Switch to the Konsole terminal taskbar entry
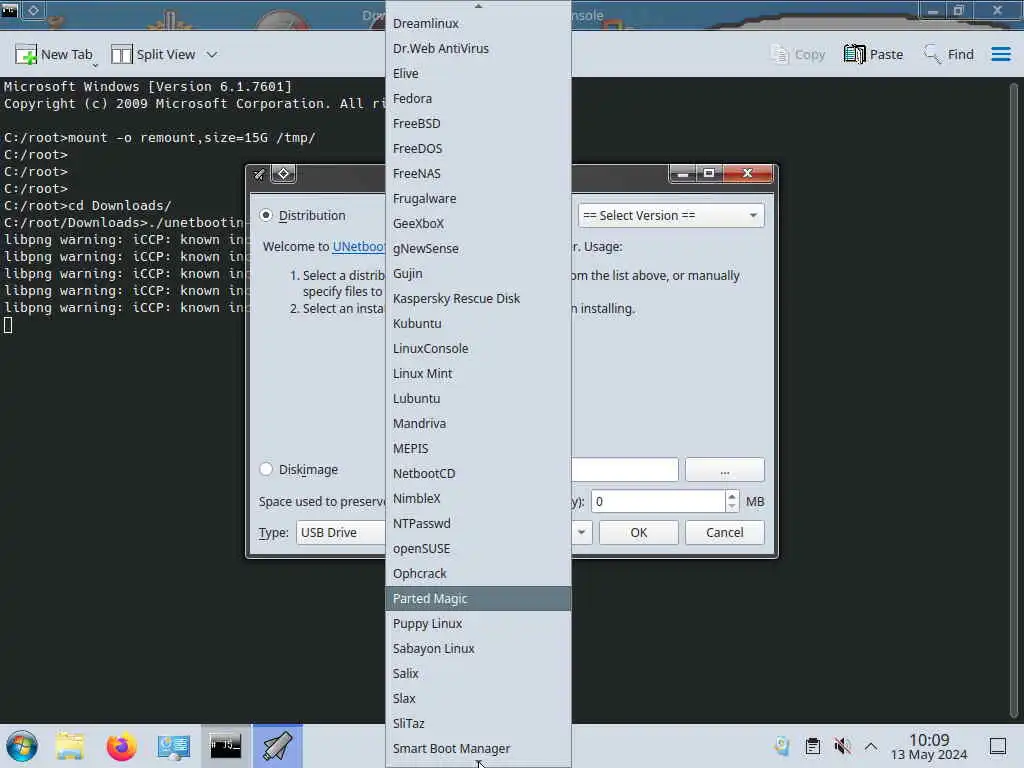Viewport: 1024px width, 768px height. pyautogui.click(x=225, y=746)
